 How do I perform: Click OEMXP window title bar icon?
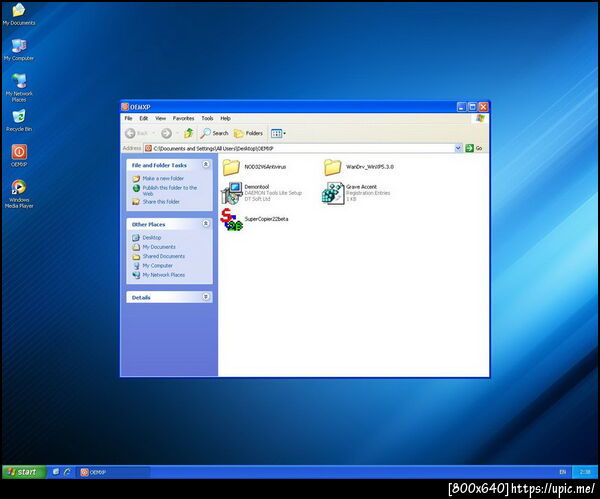point(125,107)
